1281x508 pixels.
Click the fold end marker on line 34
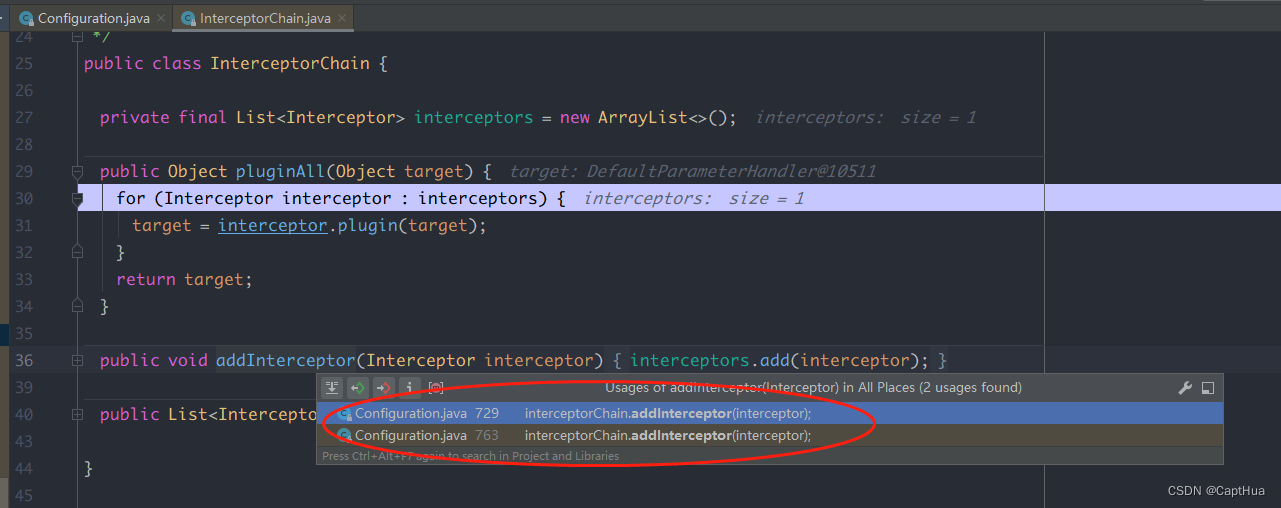[x=77, y=307]
